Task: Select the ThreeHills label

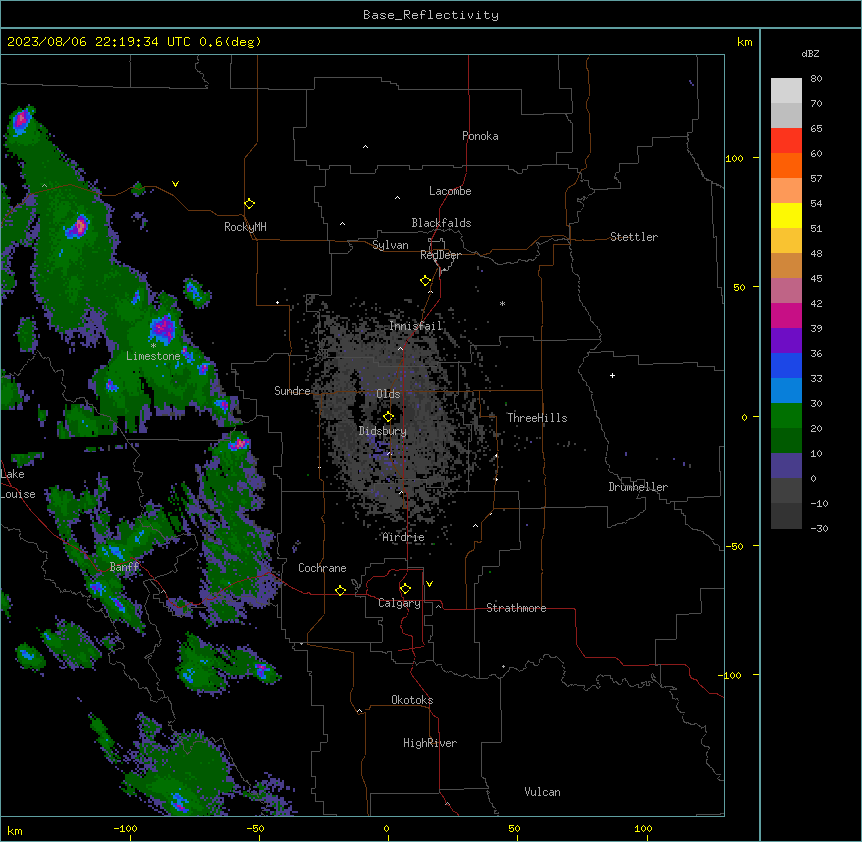Action: click(x=537, y=418)
